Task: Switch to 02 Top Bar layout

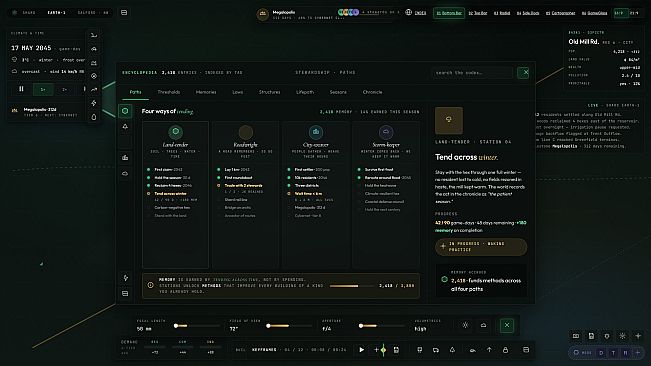Action: (477, 13)
